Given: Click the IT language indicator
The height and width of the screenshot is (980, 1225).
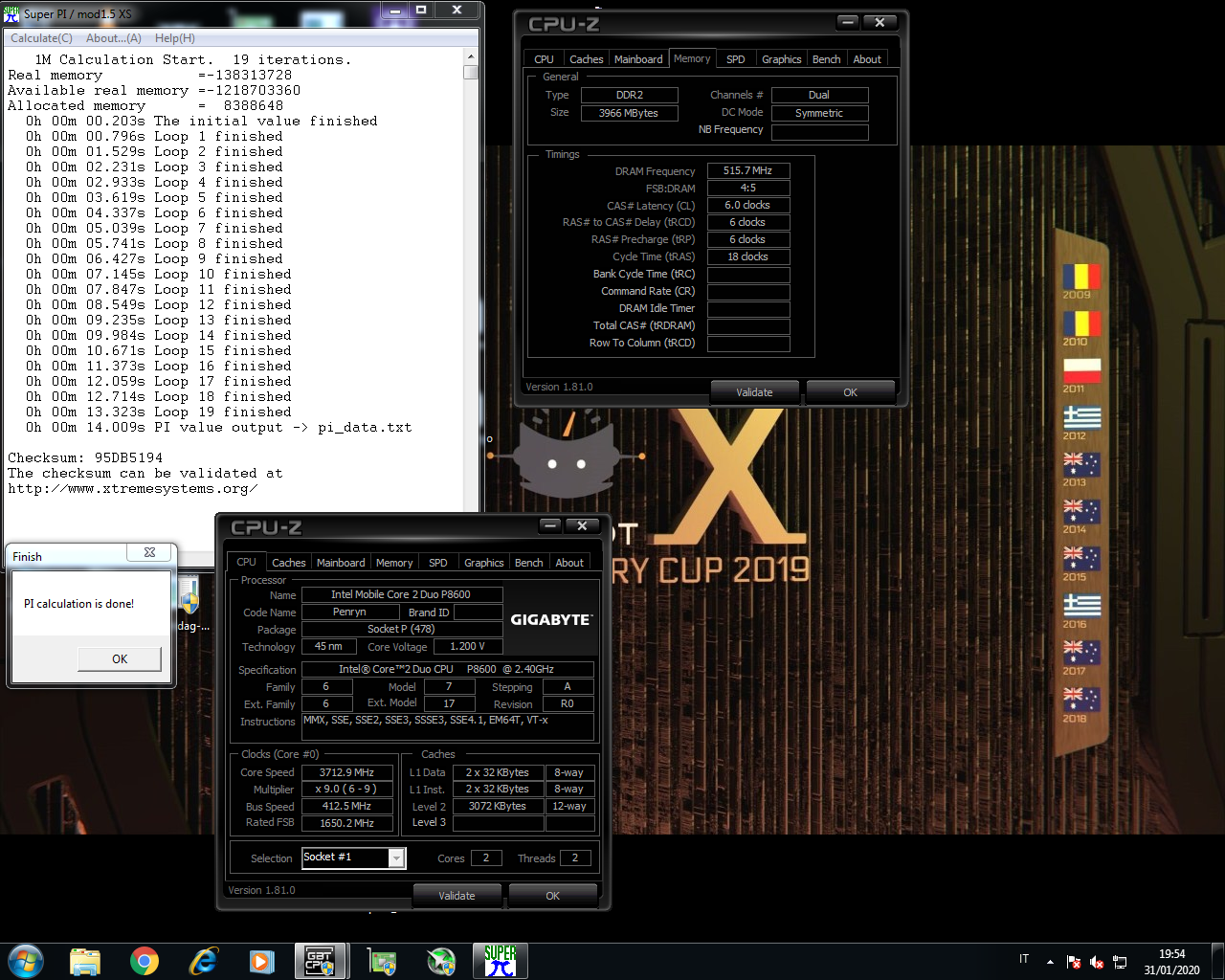Looking at the screenshot, I should click(1024, 959).
